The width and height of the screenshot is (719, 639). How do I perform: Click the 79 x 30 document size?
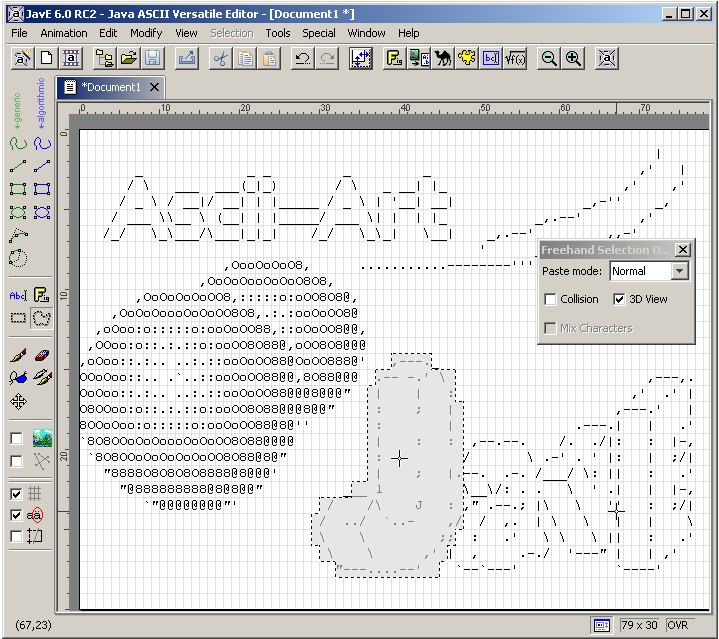point(639,625)
